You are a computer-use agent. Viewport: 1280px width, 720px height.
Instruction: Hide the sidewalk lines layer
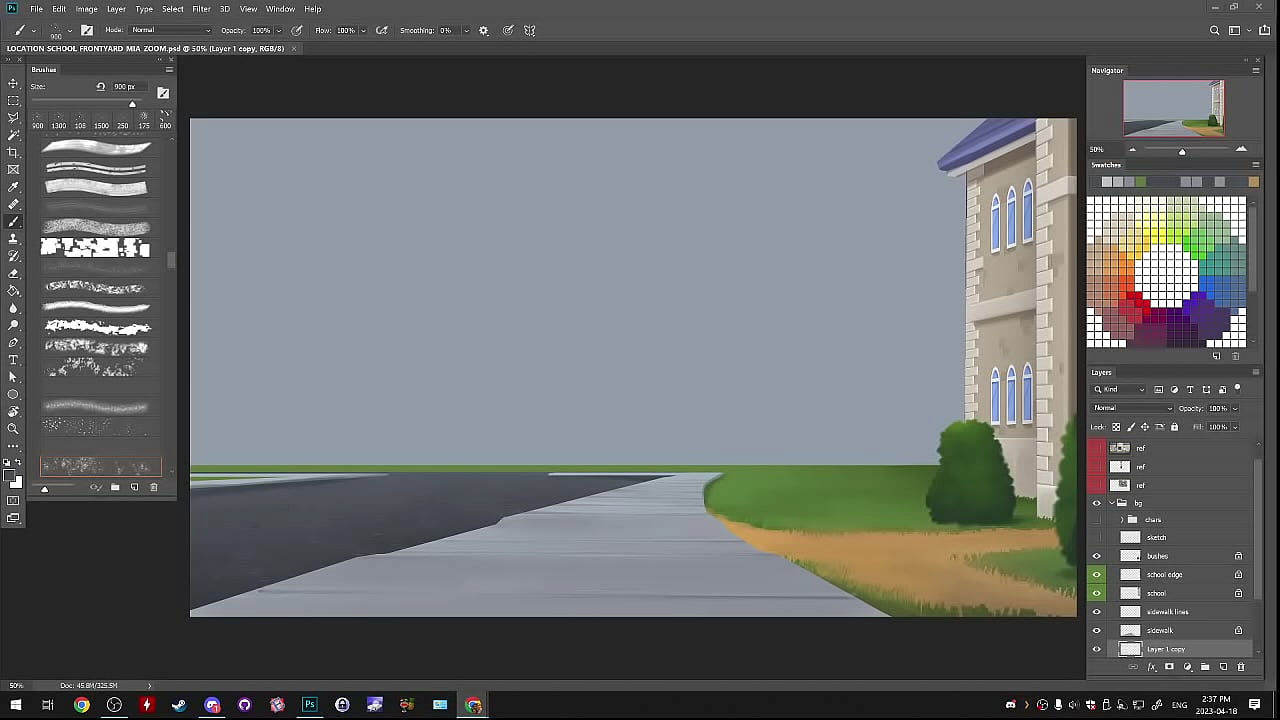pos(1097,612)
